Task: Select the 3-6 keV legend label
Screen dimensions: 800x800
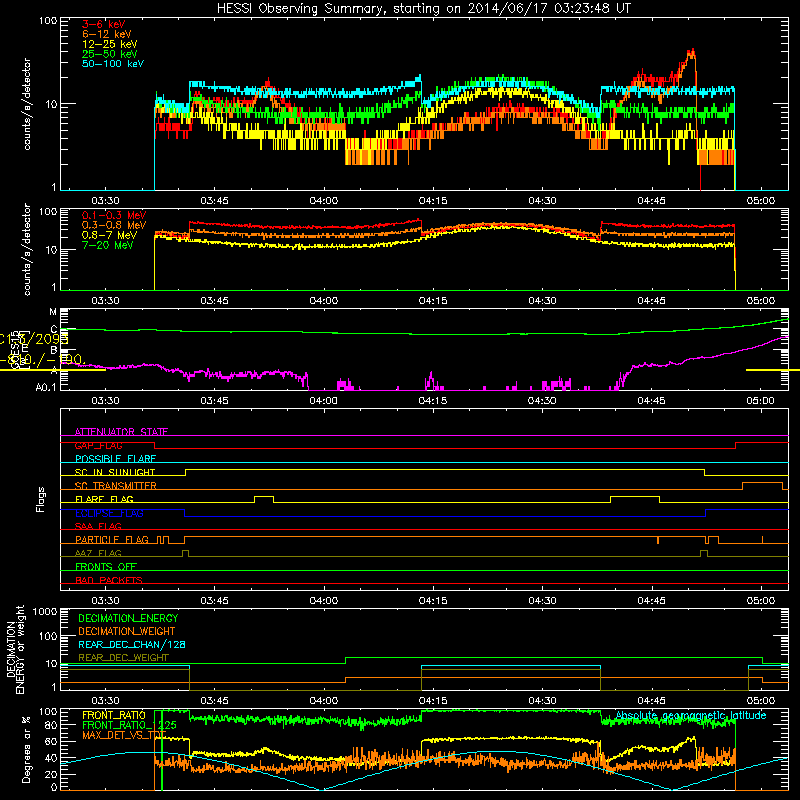Action: point(103,24)
